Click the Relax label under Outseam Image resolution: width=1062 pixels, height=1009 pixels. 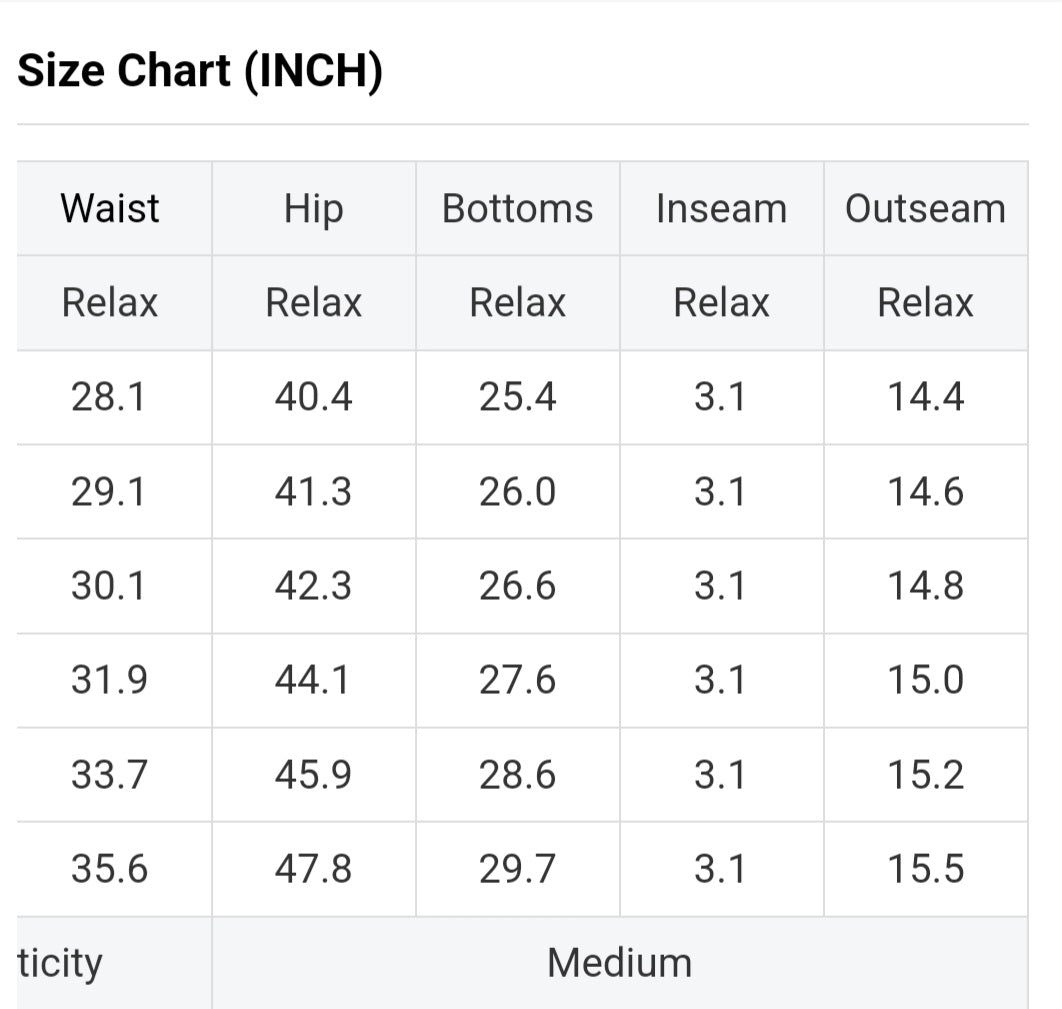tap(925, 303)
